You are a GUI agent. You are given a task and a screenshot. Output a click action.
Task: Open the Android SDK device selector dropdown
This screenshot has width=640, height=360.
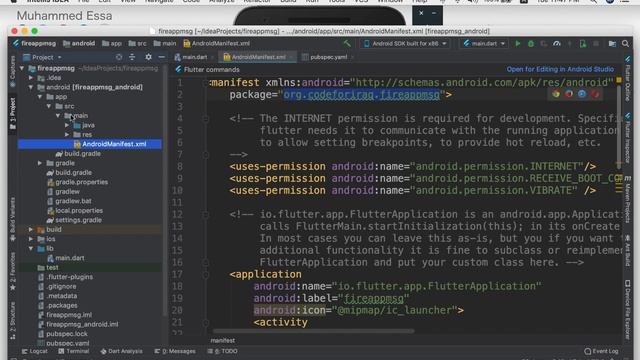tap(405, 43)
